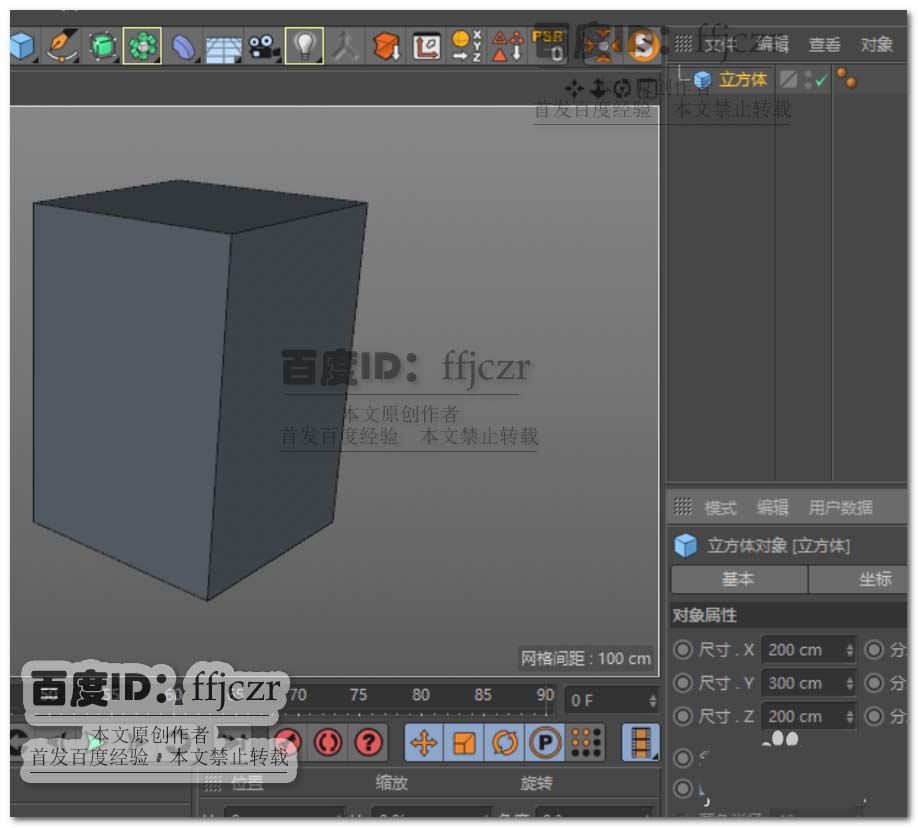Click the orange X plugin icon
This screenshot has height=828, width=918.
(x=602, y=46)
